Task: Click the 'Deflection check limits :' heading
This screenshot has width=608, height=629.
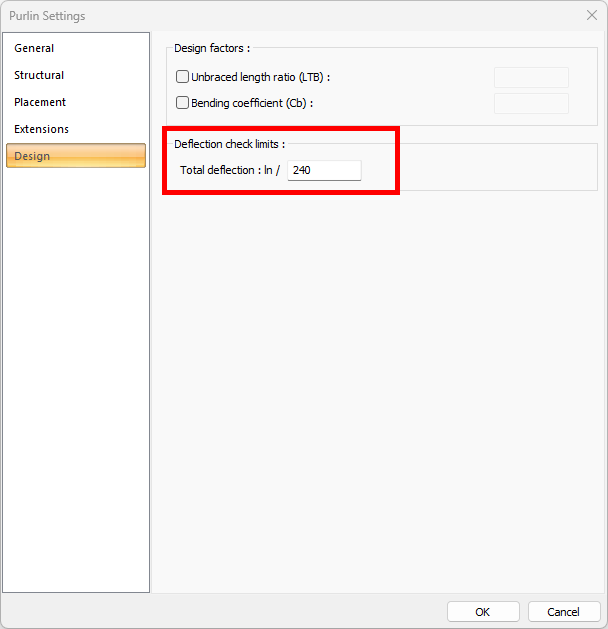Action: point(229,144)
